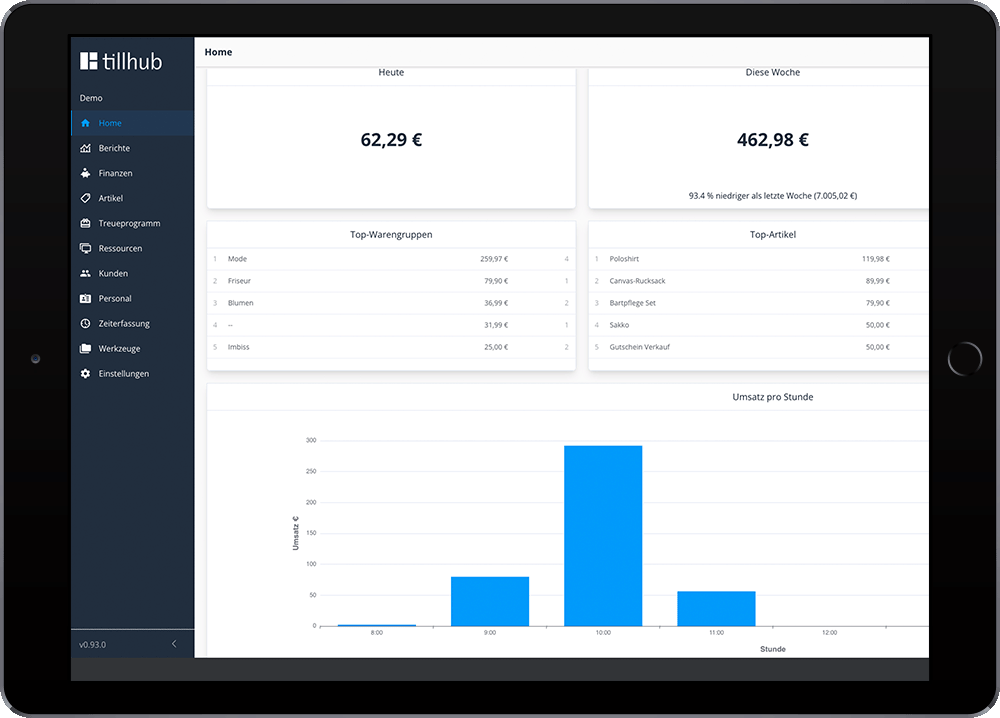Click weekly revenue 462,98 €

point(772,140)
